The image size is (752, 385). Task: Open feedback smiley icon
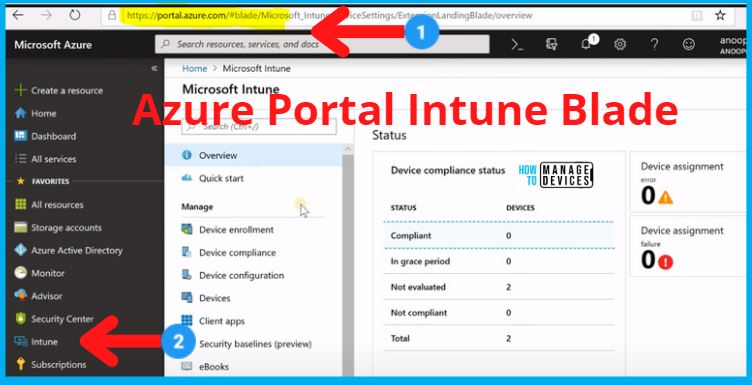pos(689,45)
